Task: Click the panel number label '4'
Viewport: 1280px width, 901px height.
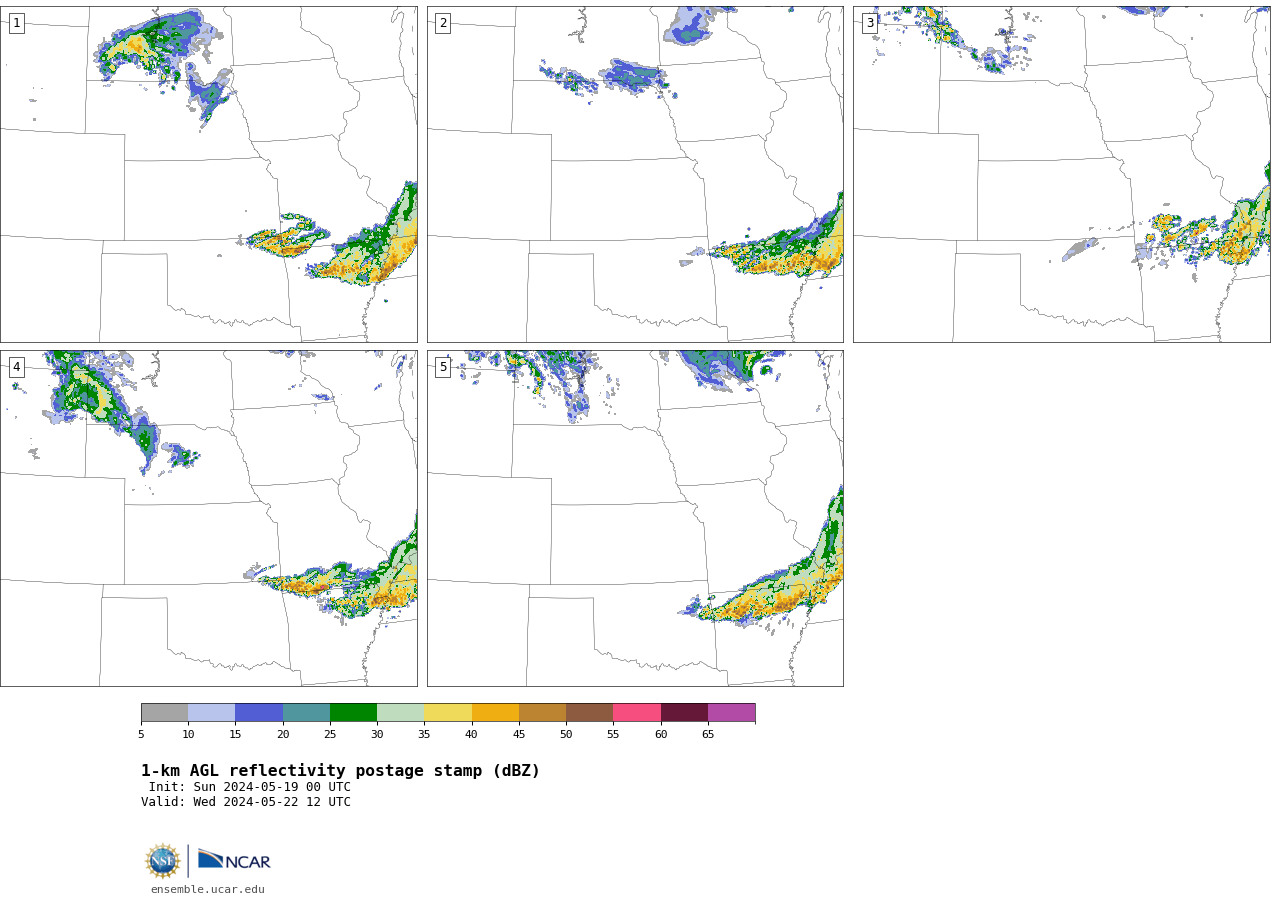Action: [x=16, y=367]
